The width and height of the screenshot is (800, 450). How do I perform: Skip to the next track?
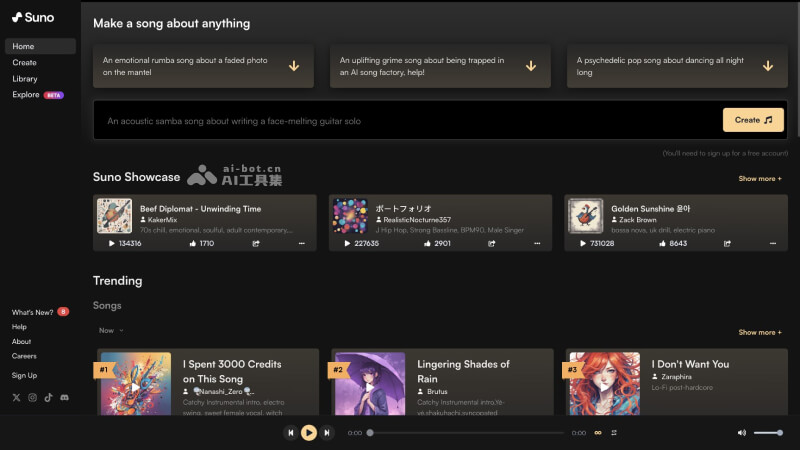[x=327, y=433]
